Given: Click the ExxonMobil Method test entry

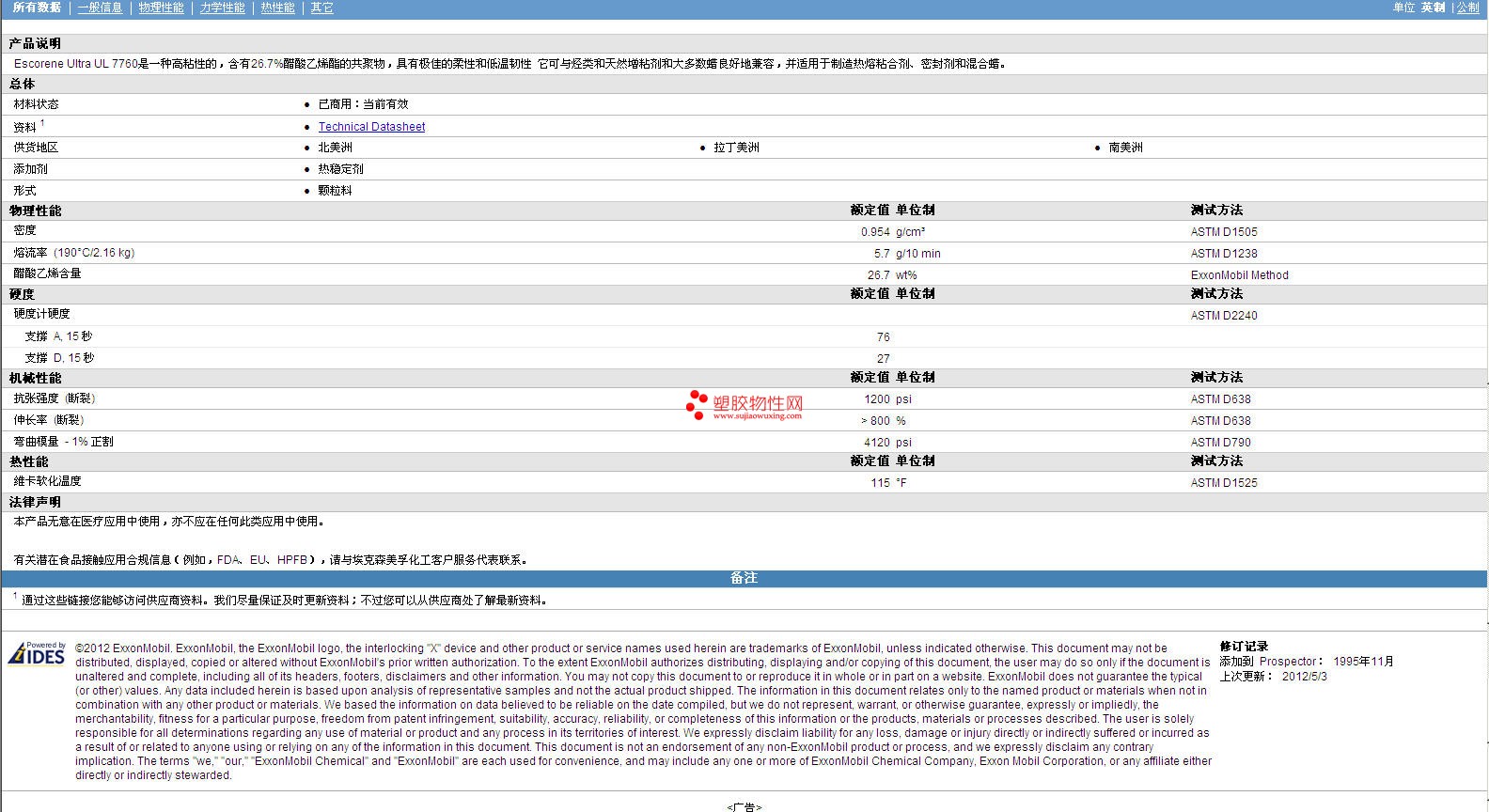Looking at the screenshot, I should (1239, 275).
